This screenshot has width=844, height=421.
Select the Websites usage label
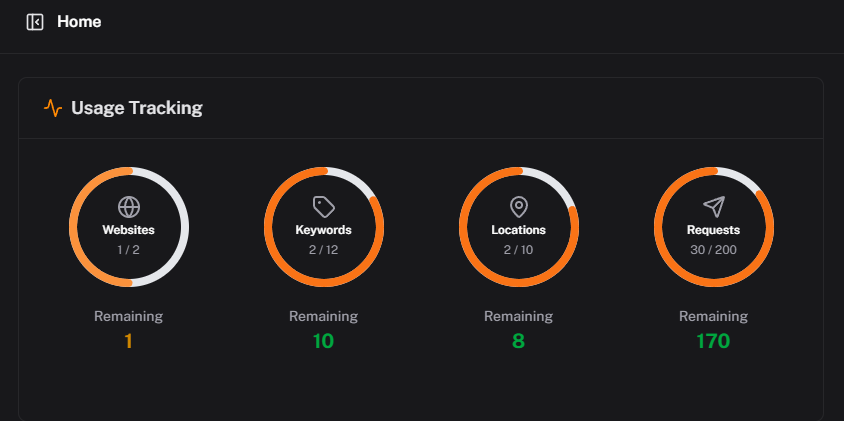(x=129, y=230)
